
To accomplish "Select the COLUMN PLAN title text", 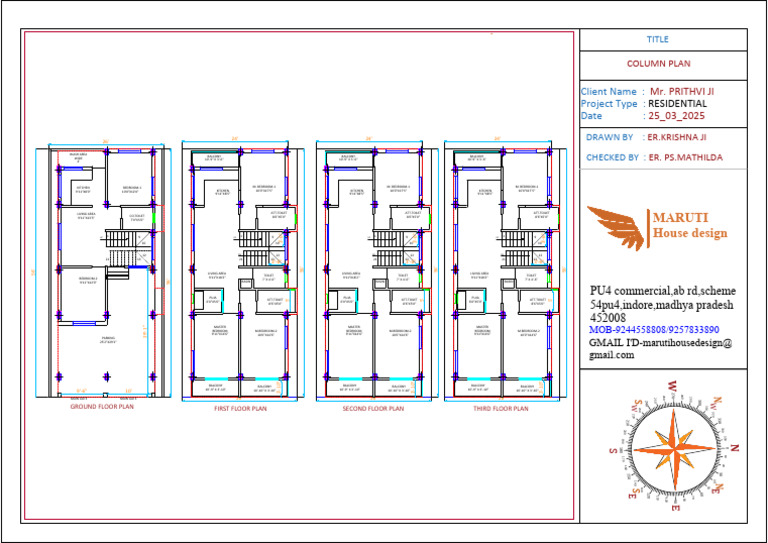I will (x=658, y=64).
